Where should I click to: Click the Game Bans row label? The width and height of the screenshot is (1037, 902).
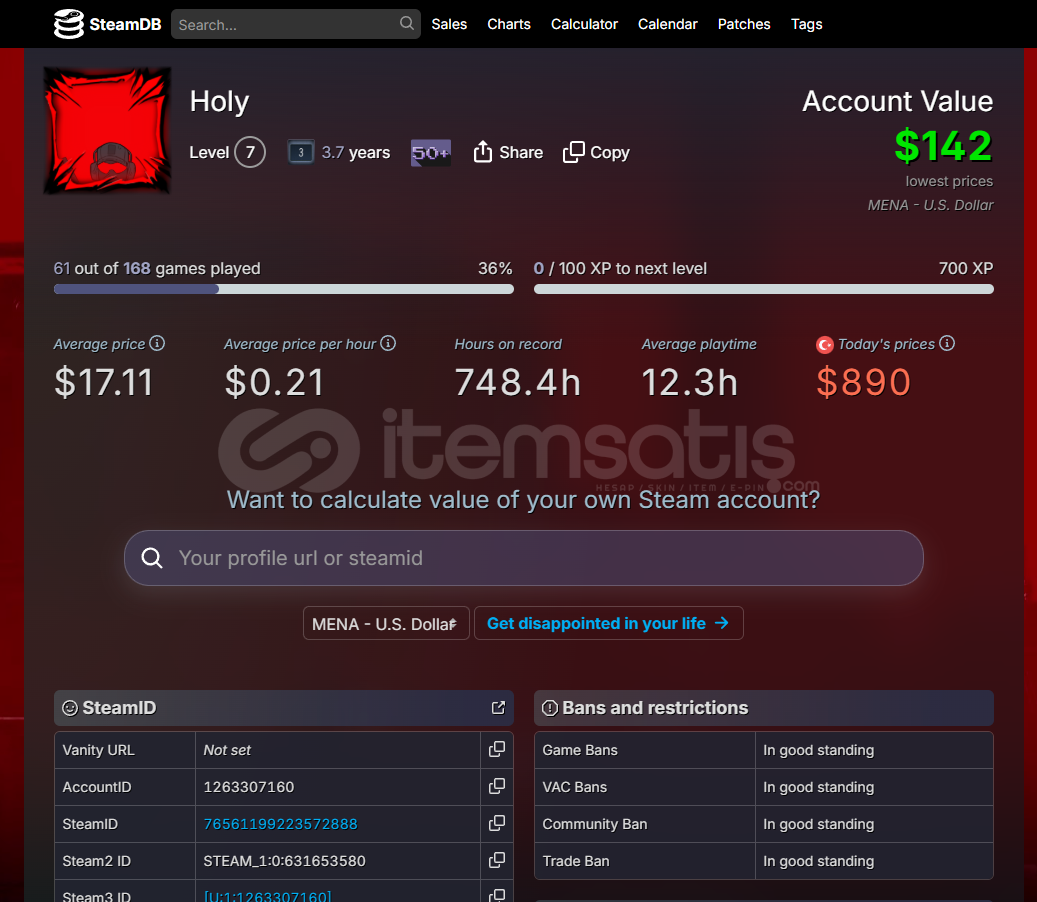pyautogui.click(x=579, y=750)
